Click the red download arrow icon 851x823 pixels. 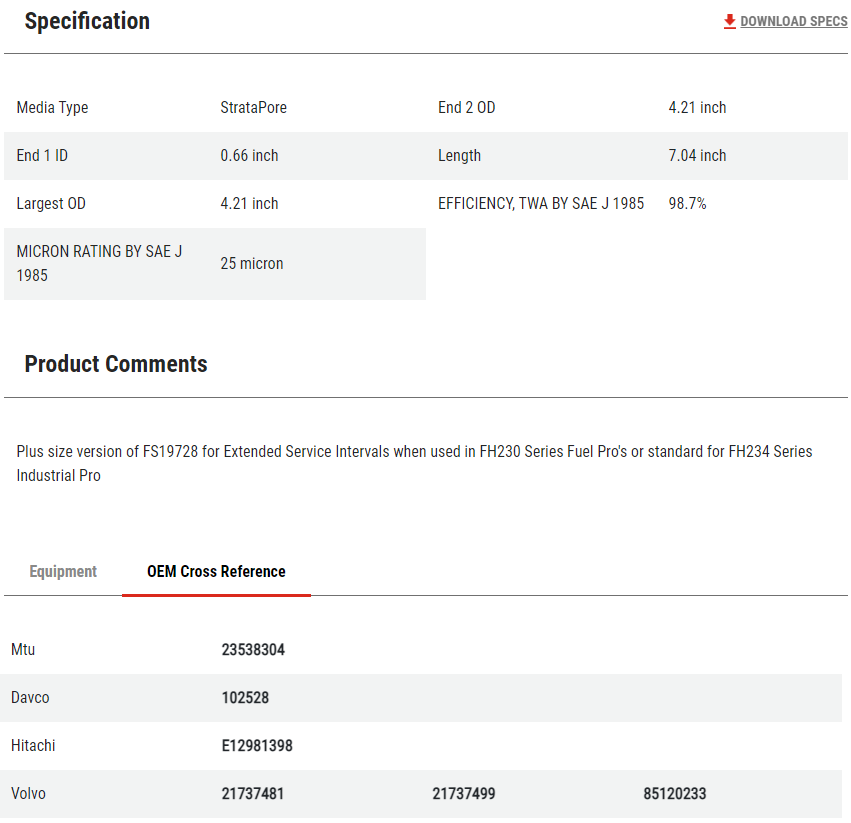point(729,21)
